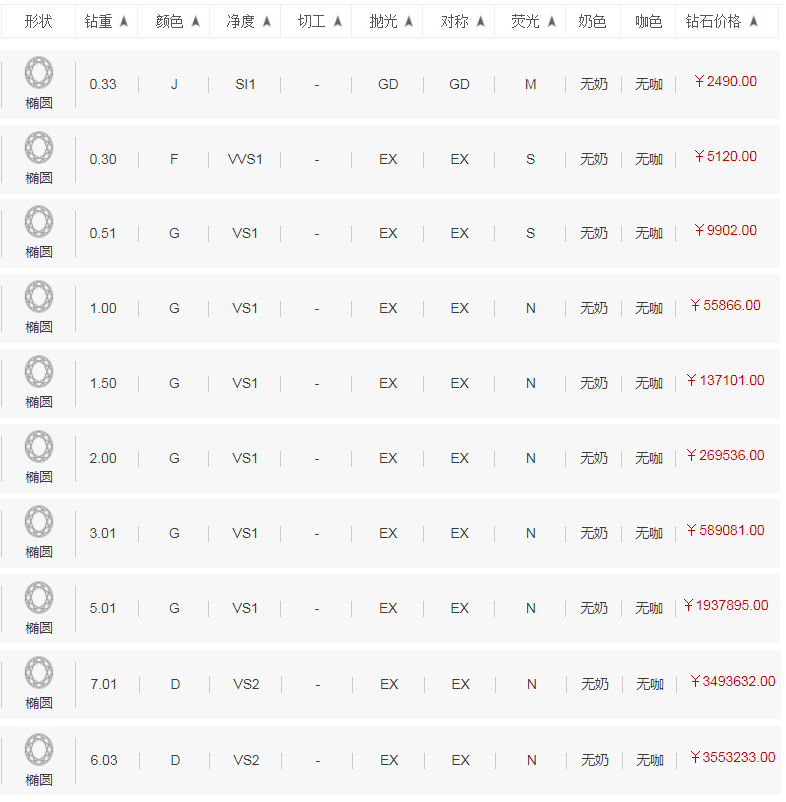Sort by 钻石价格 price arrow
The image size is (786, 802).
[x=753, y=21]
